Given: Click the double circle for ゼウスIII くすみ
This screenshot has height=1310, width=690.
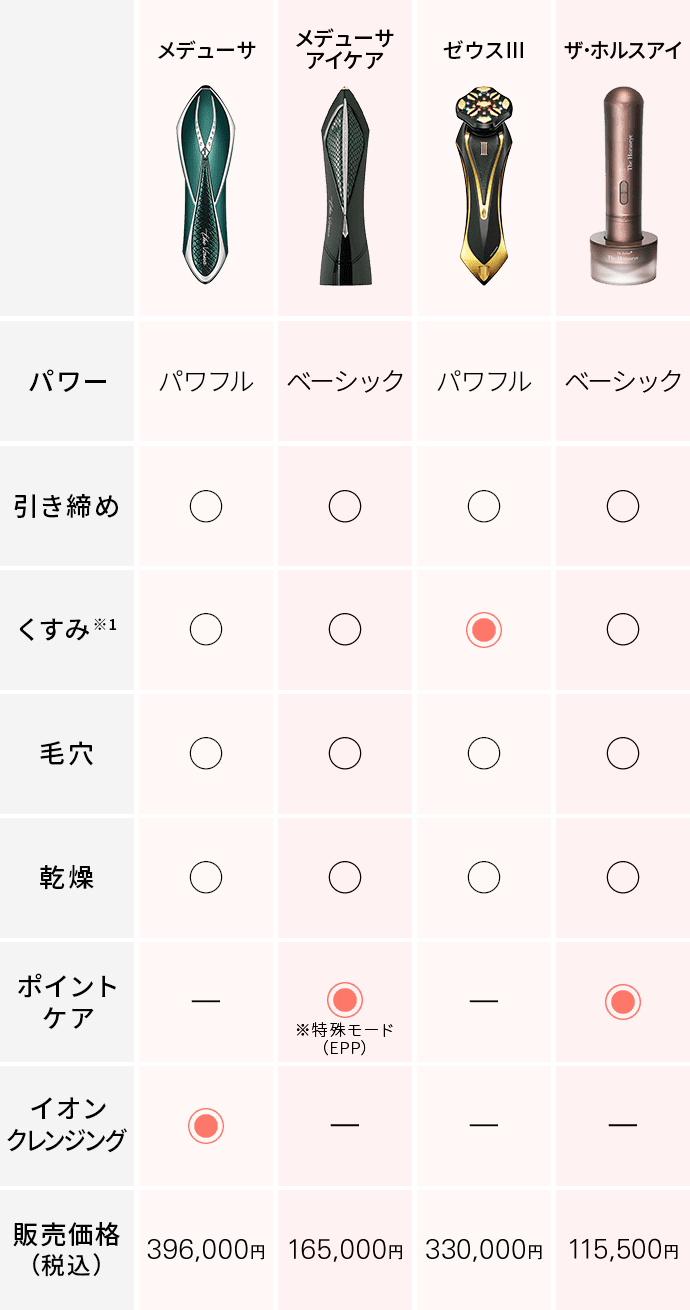Looking at the screenshot, I should click(x=484, y=630).
